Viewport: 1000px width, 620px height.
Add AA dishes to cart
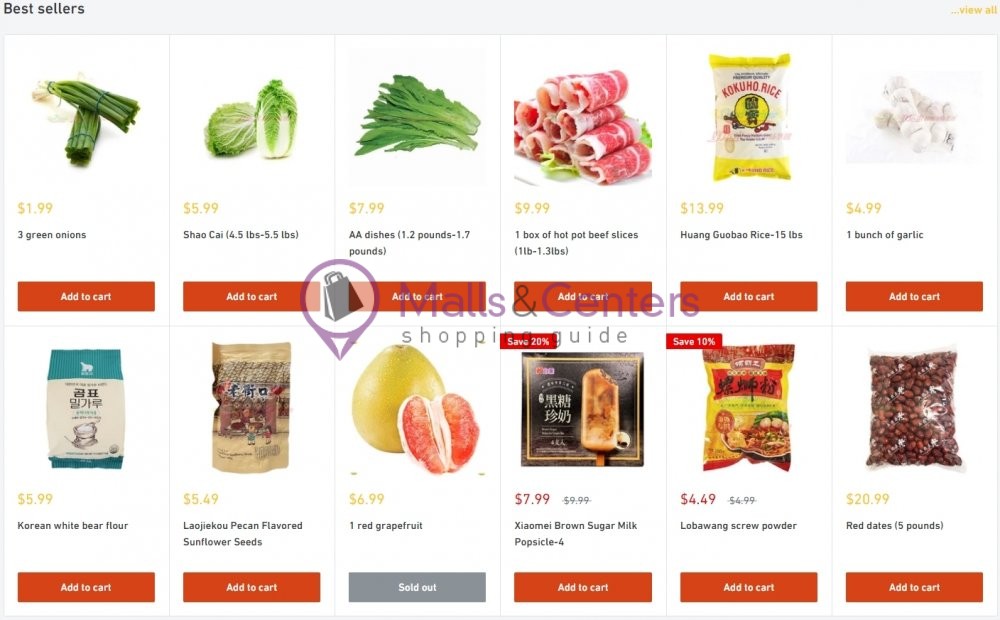pyautogui.click(x=416, y=296)
